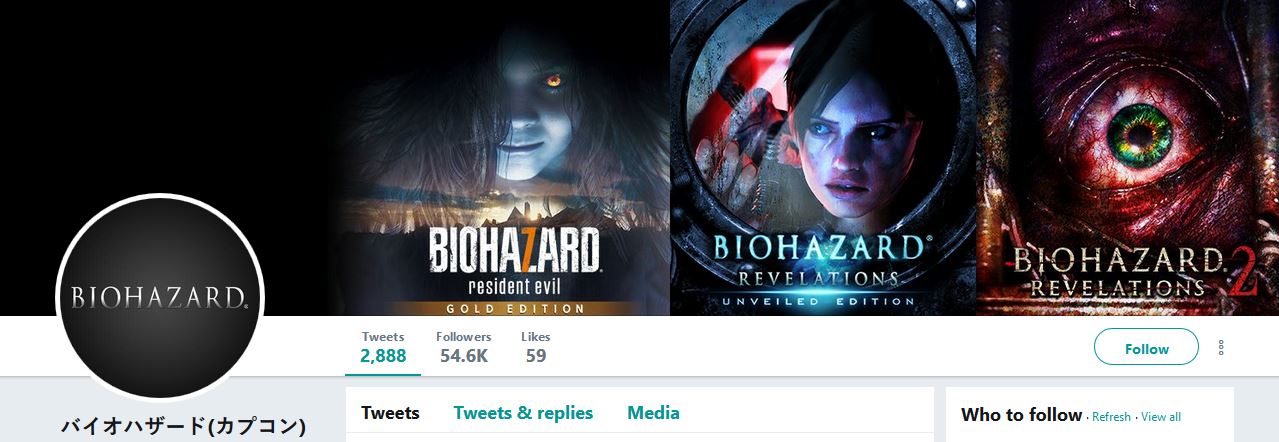Viewport: 1279px width, 442px height.
Task: Open the three-dot more options menu
Action: 1221,348
